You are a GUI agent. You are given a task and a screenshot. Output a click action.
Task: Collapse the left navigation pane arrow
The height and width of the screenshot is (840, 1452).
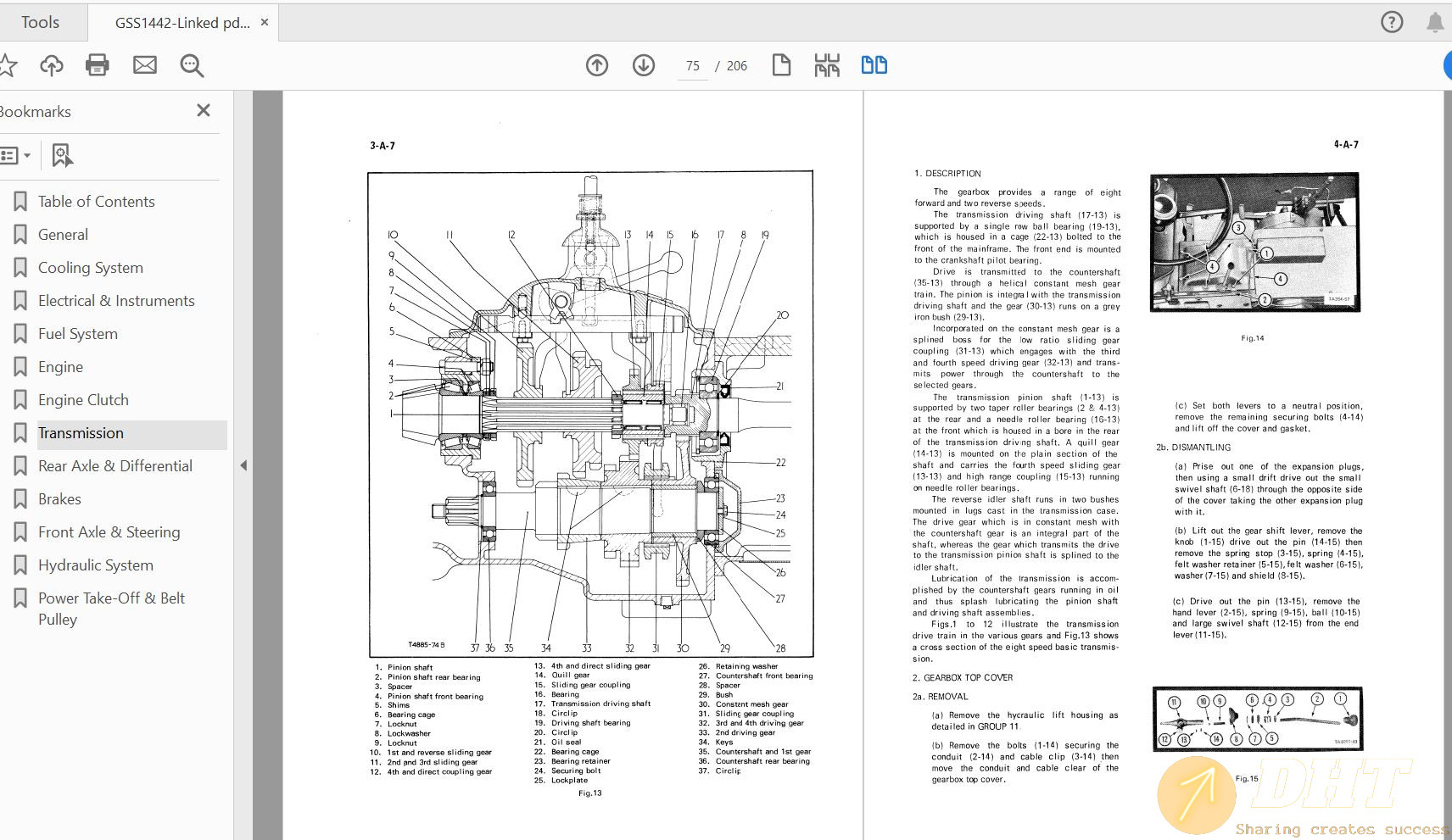[243, 465]
